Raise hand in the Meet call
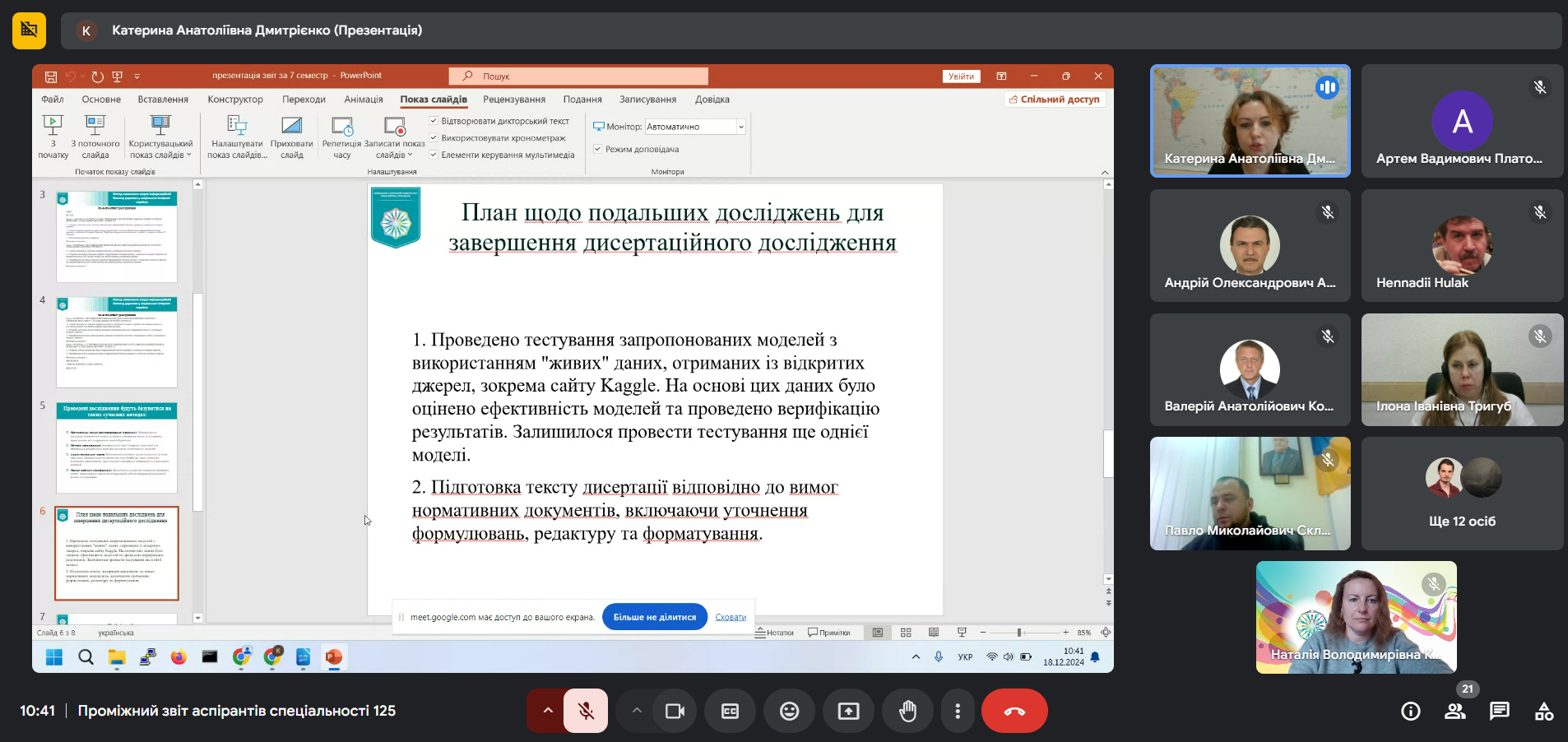The height and width of the screenshot is (742, 1568). (907, 710)
